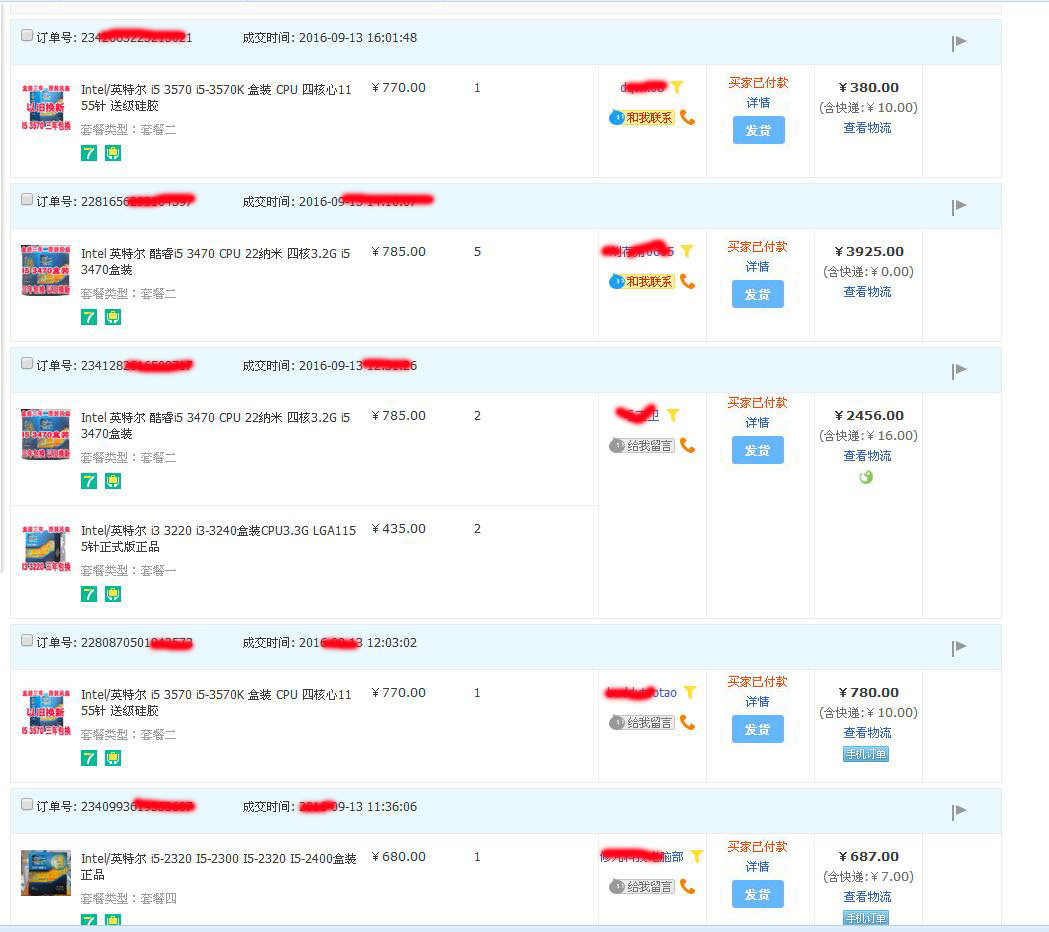Click the phone icon in the ¥780.00 order
The image size is (1049, 932).
687,723
